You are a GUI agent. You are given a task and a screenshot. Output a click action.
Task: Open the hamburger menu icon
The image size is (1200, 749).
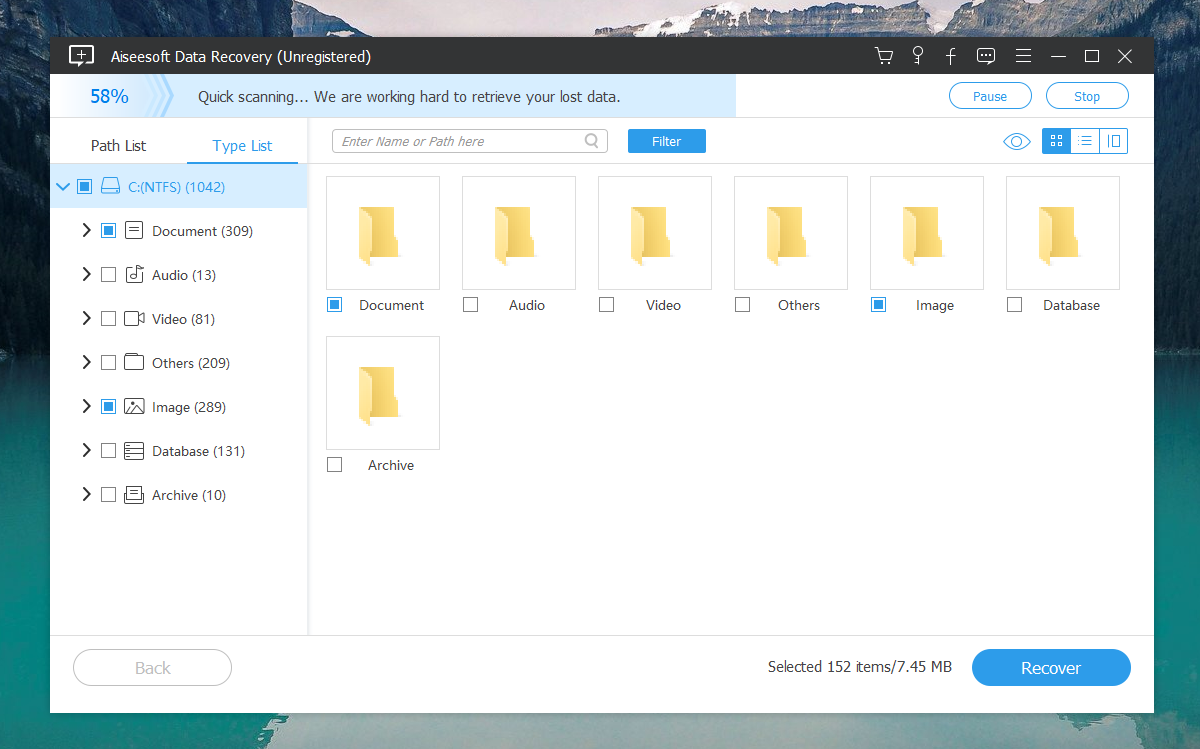click(1023, 56)
